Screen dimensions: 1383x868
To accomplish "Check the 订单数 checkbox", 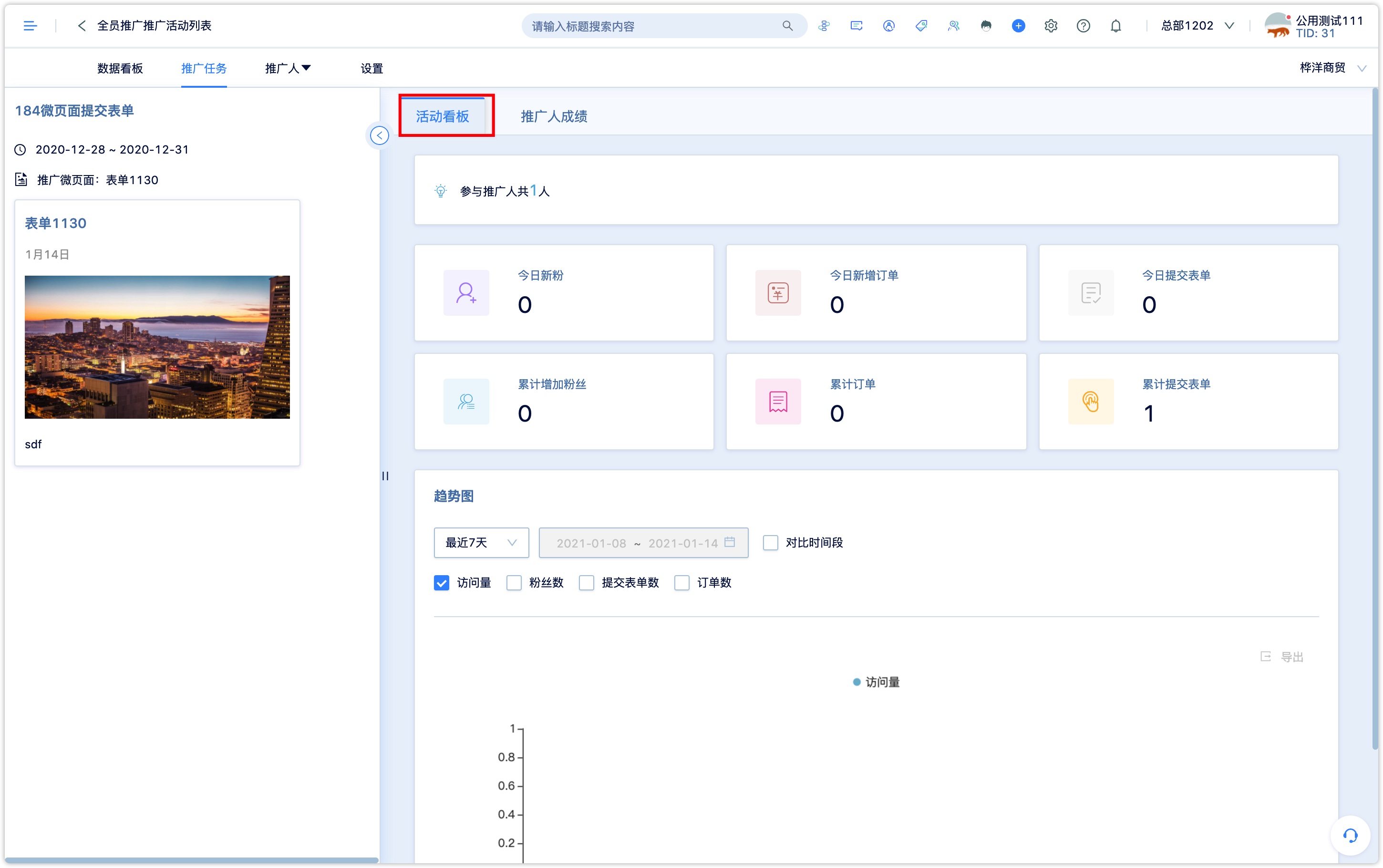I will [x=681, y=583].
